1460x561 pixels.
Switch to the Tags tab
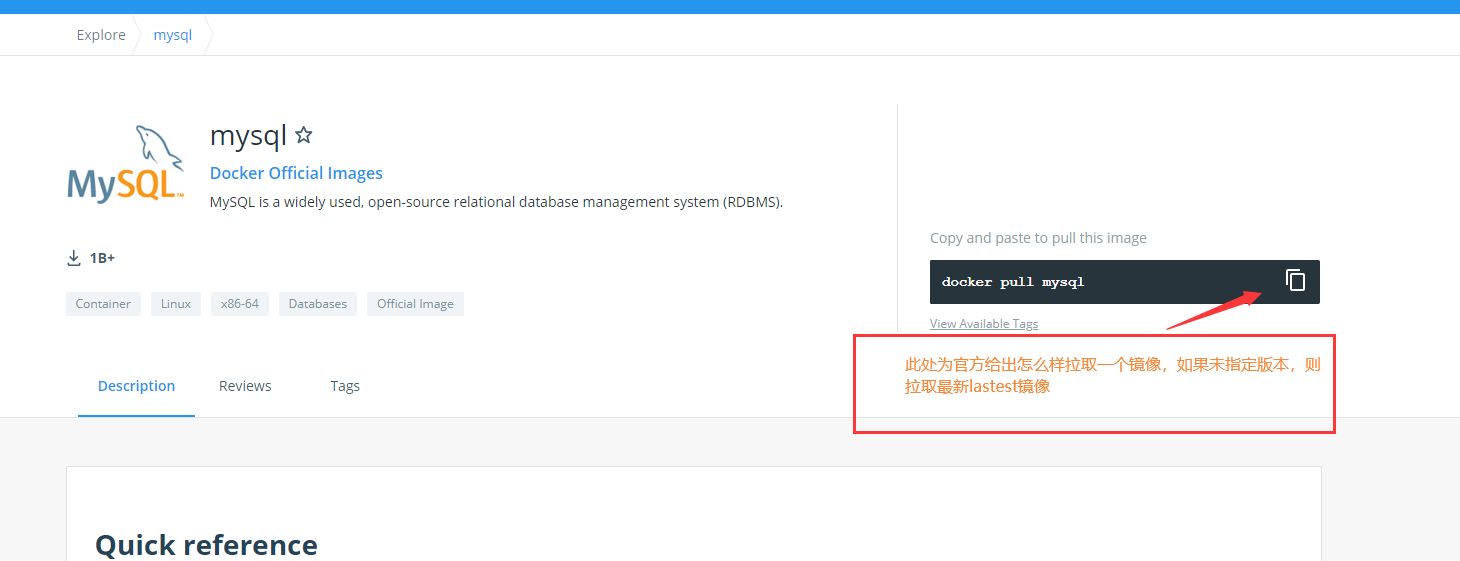tap(345, 386)
